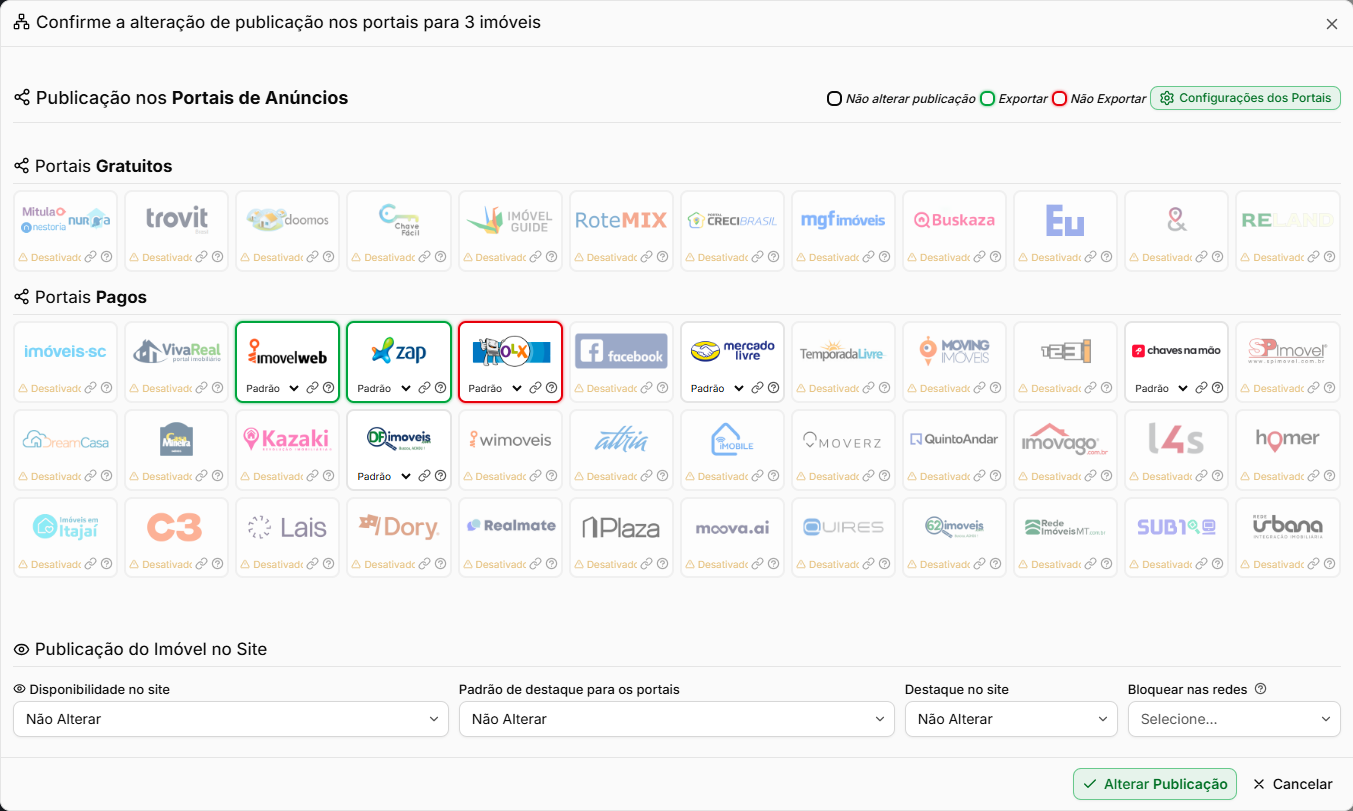The height and width of the screenshot is (811, 1353).
Task: Open Configurações dos Portais
Action: click(x=1245, y=98)
